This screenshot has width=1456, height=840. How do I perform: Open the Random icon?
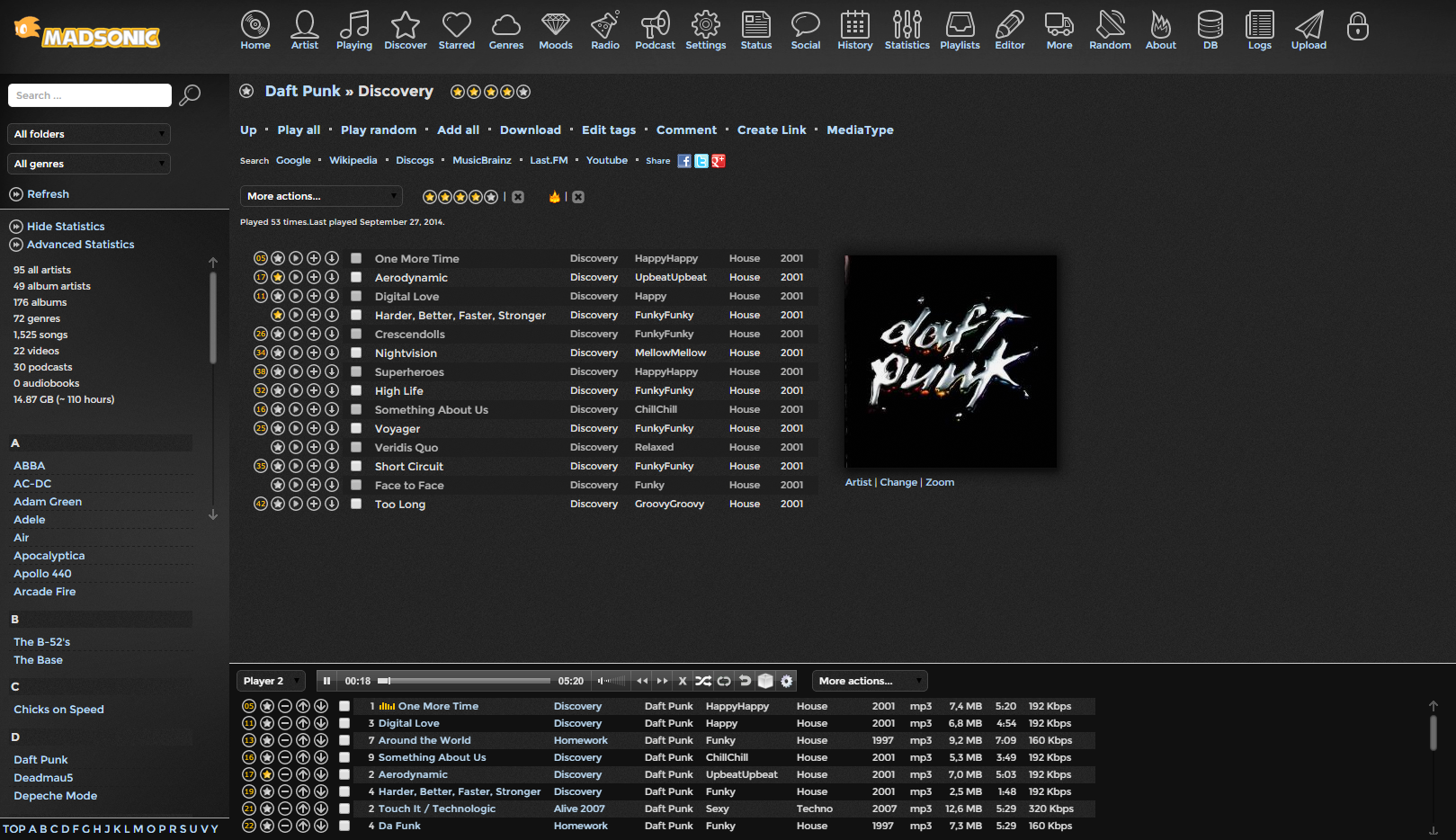click(1111, 24)
